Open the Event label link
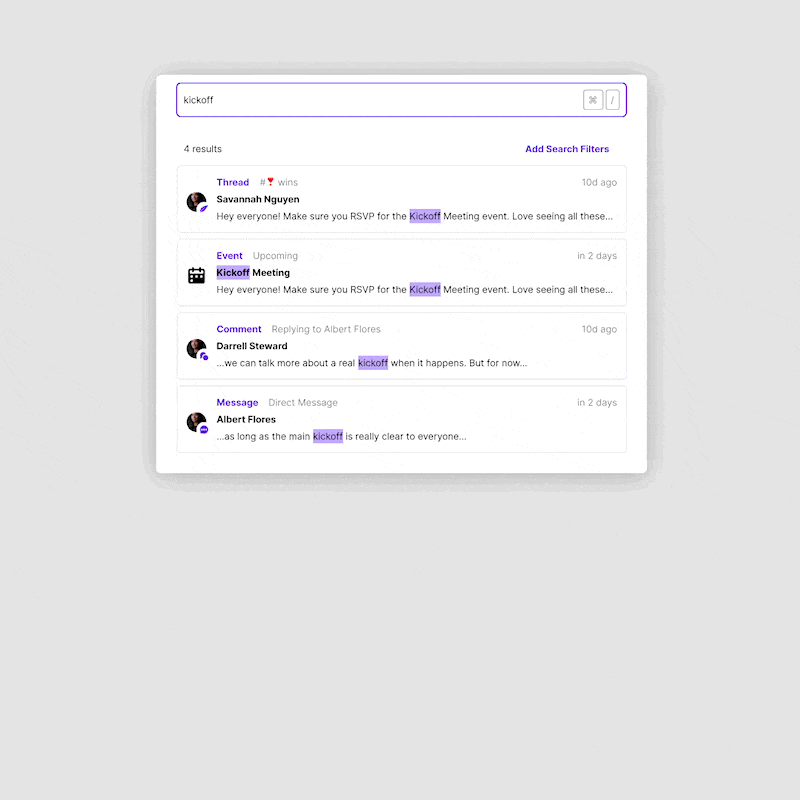This screenshot has height=800, width=800. point(229,256)
